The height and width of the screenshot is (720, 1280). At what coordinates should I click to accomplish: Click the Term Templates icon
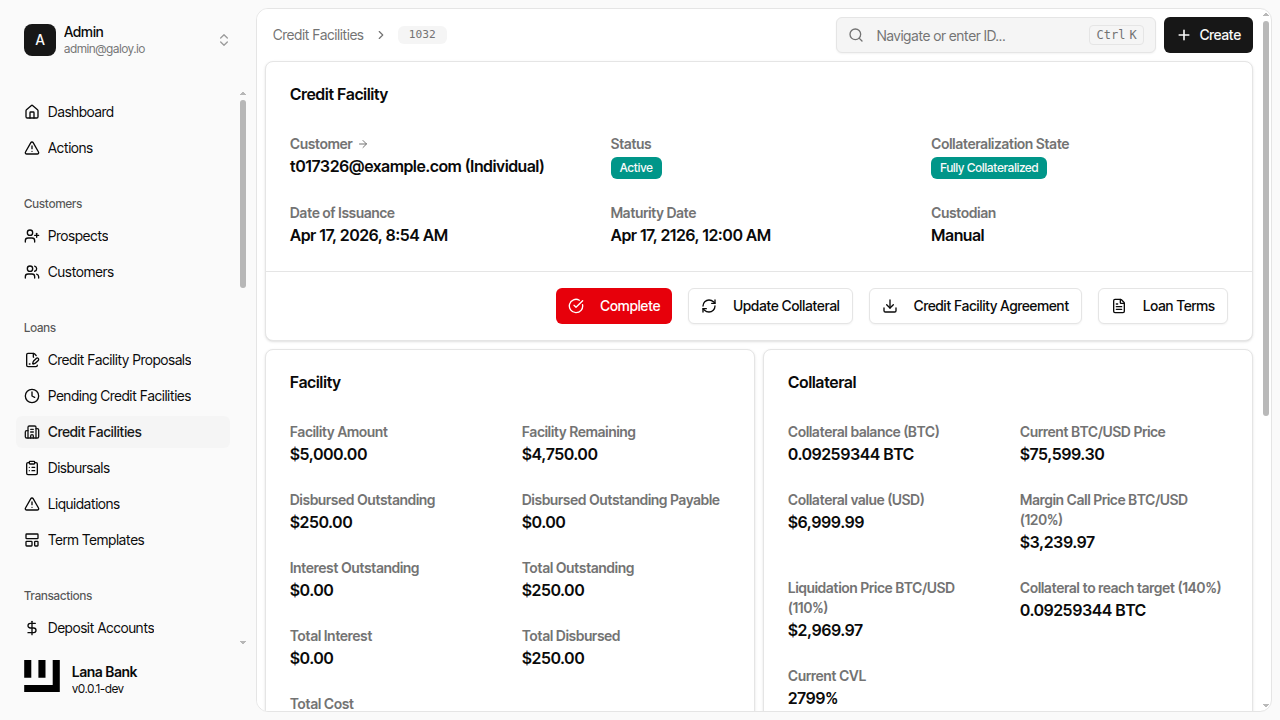pyautogui.click(x=31, y=540)
